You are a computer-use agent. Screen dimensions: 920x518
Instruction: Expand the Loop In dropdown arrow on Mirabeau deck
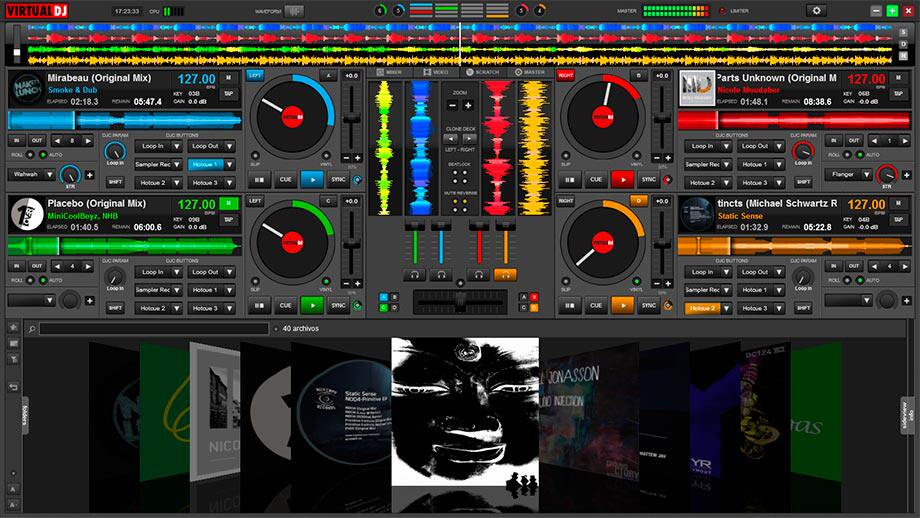(177, 146)
